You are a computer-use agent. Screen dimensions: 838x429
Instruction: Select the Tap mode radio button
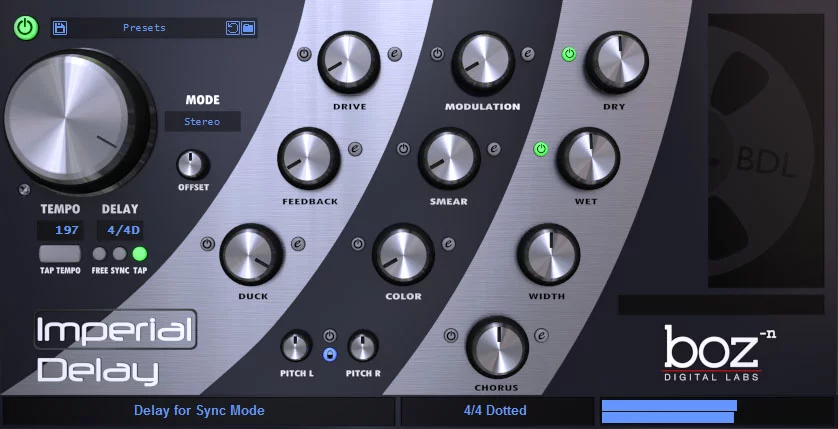pyautogui.click(x=140, y=253)
